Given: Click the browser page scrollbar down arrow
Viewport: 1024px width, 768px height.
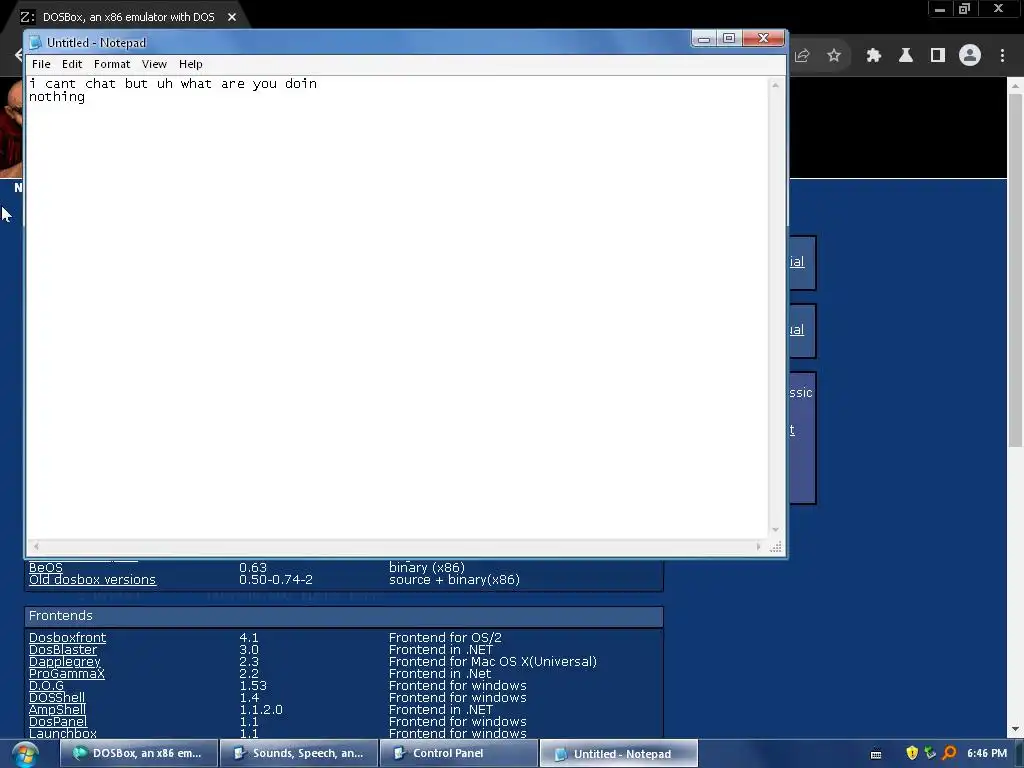Looking at the screenshot, I should (1015, 729).
